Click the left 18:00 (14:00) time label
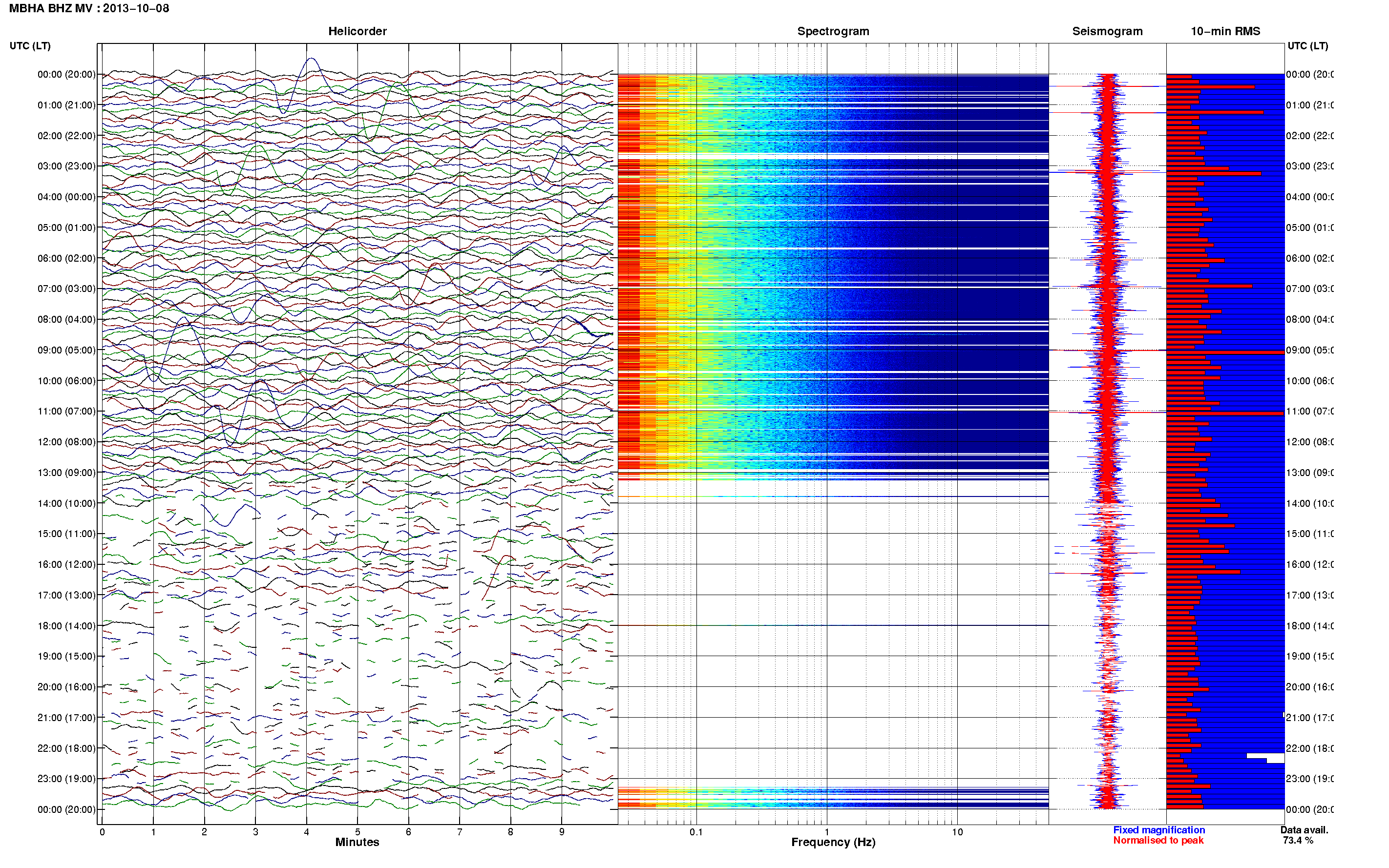This screenshot has width=1389, height=868. (66, 626)
